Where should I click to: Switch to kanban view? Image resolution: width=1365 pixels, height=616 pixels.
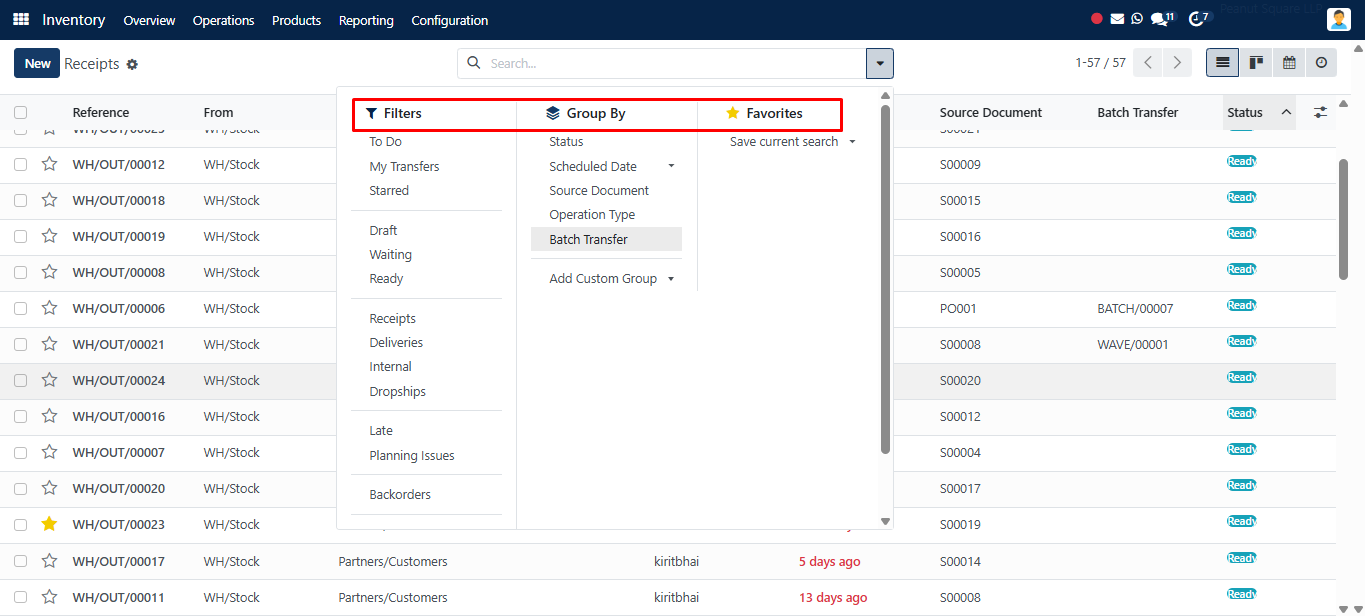click(x=1256, y=63)
